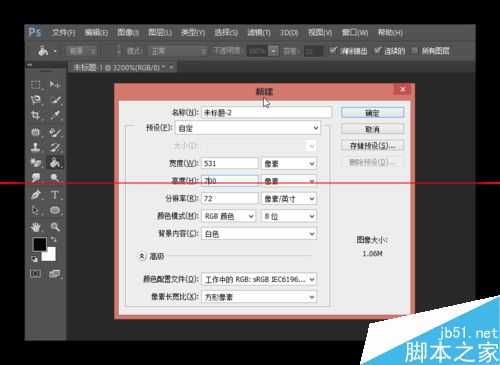Select the Rectangular Marquee tool
Image resolution: width=500 pixels, height=365 pixels.
(36, 84)
